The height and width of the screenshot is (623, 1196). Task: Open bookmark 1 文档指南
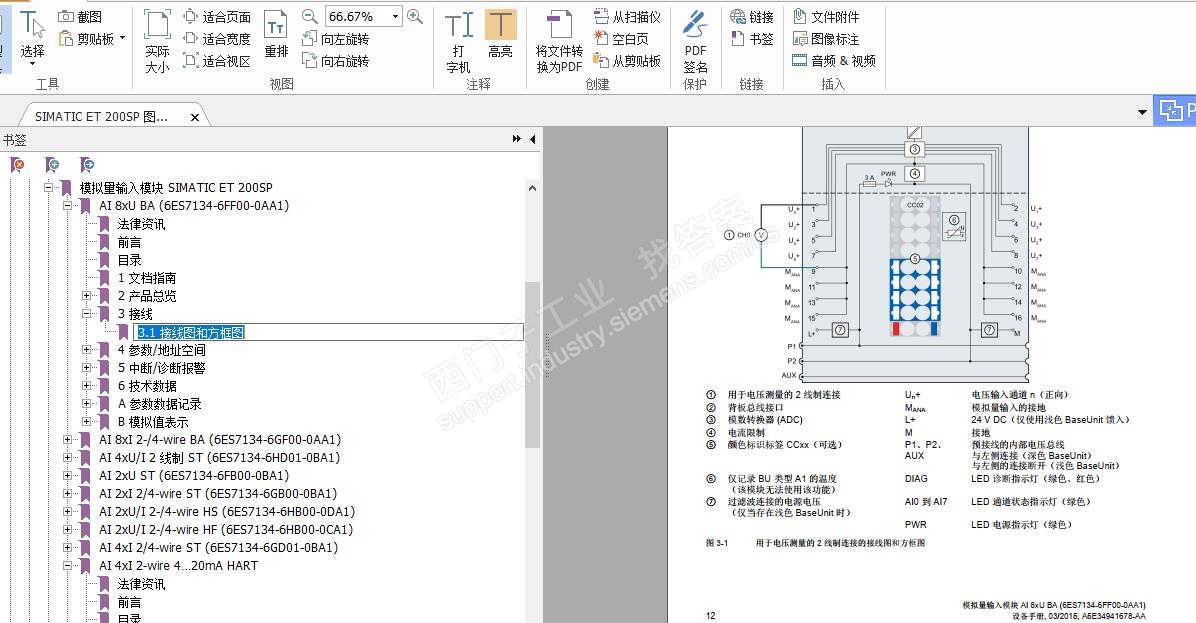(146, 278)
